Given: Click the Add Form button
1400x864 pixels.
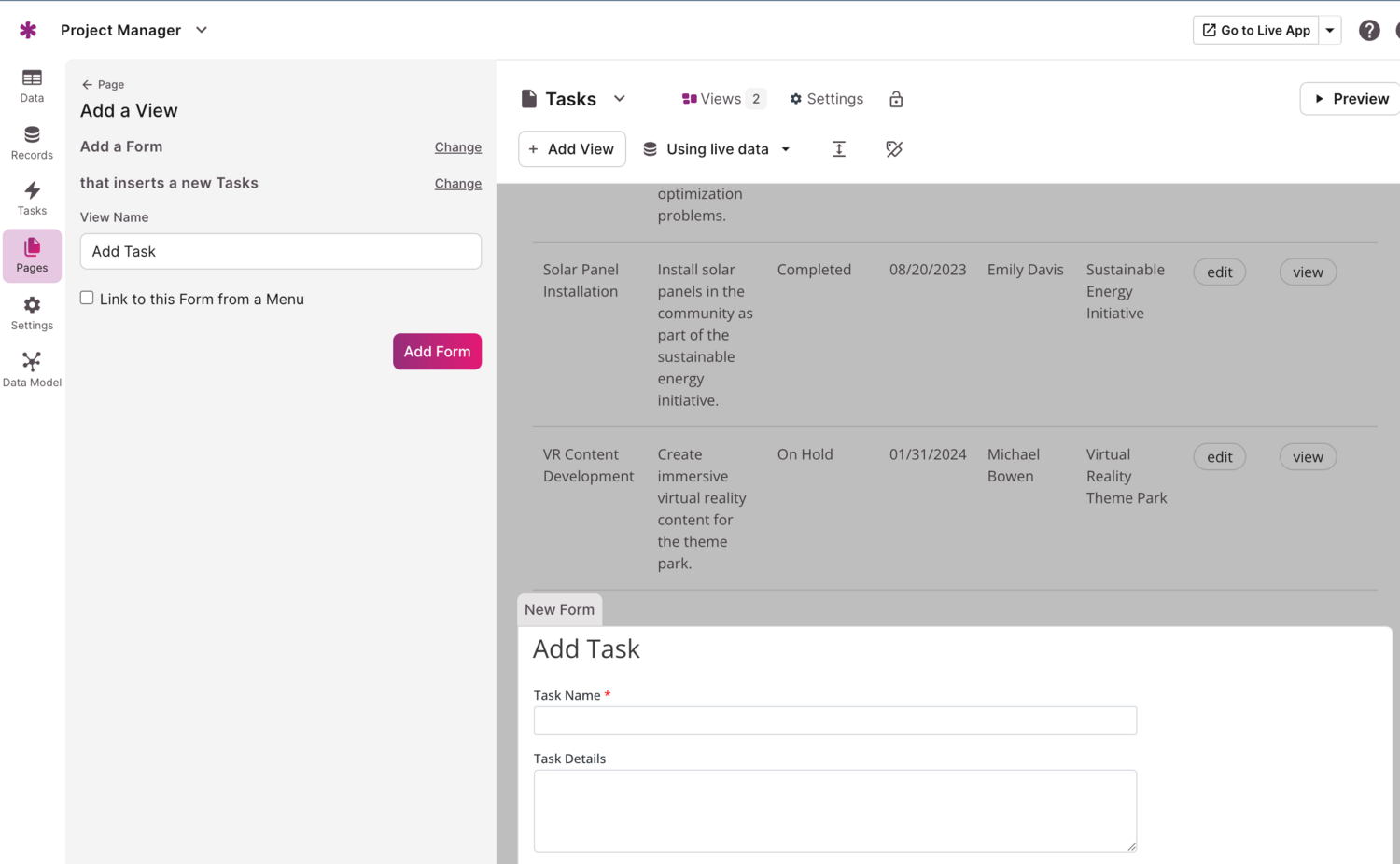Looking at the screenshot, I should pyautogui.click(x=437, y=352).
